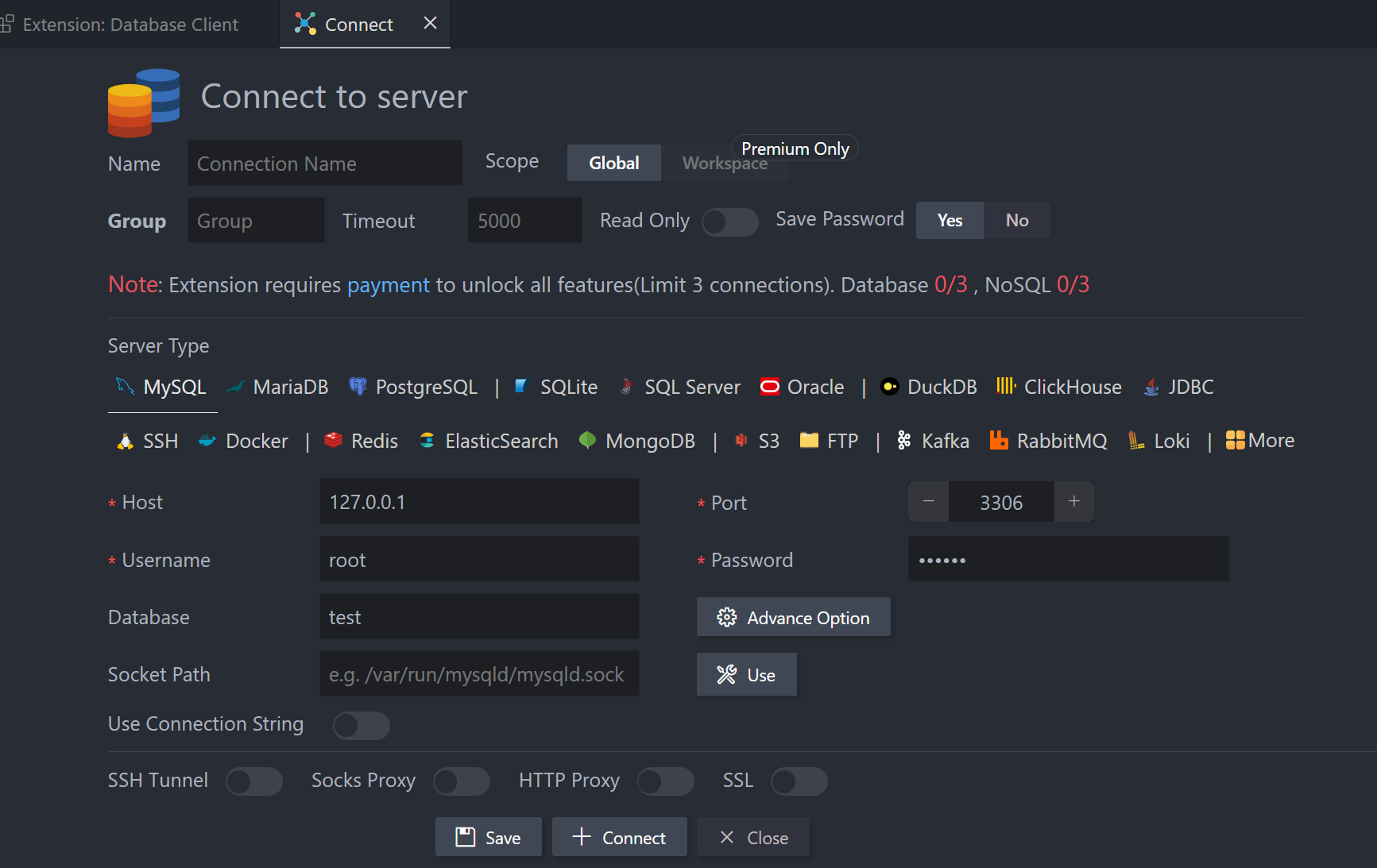
Task: Pick the Redis server type icon
Action: [x=334, y=441]
